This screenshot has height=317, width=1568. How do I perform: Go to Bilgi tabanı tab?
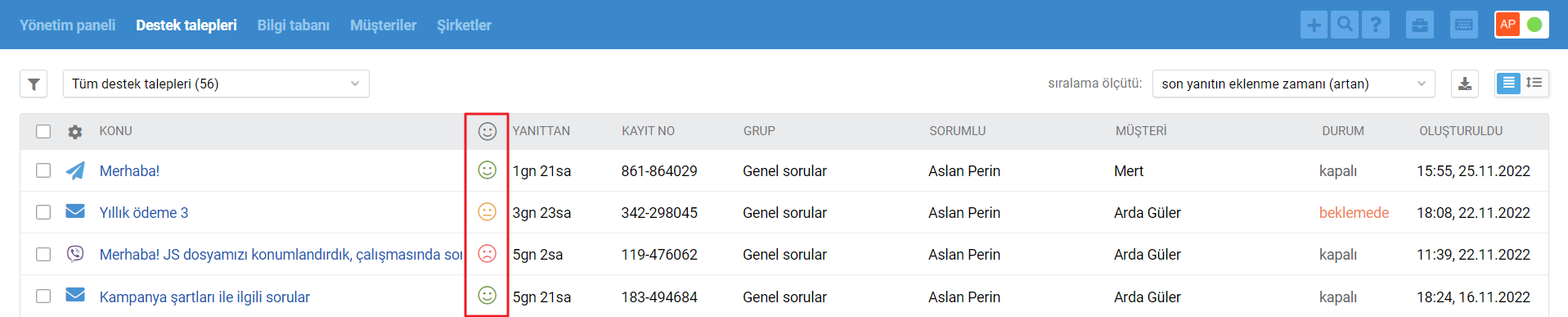[x=294, y=25]
